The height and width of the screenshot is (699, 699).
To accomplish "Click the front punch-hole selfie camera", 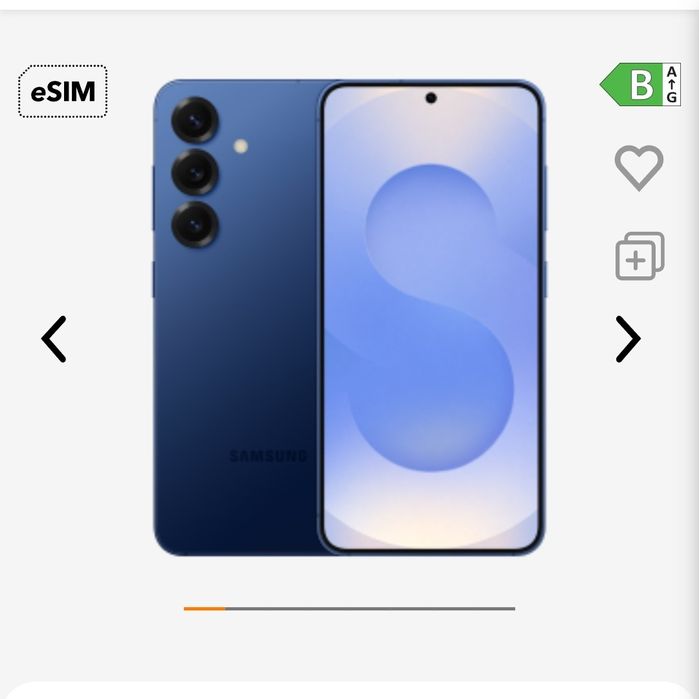I will [431, 98].
